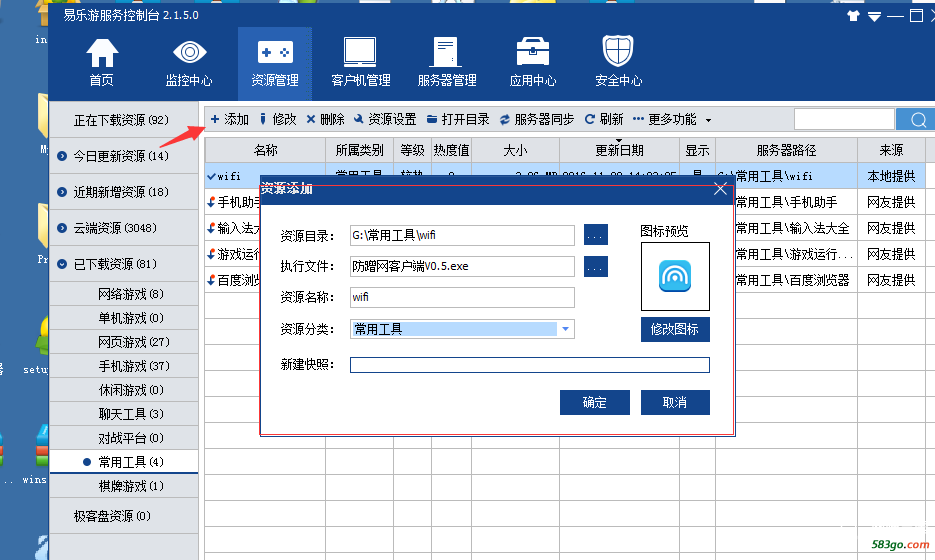935x560 pixels.
Task: Click the 删除 delete toolbar item
Action: point(326,119)
